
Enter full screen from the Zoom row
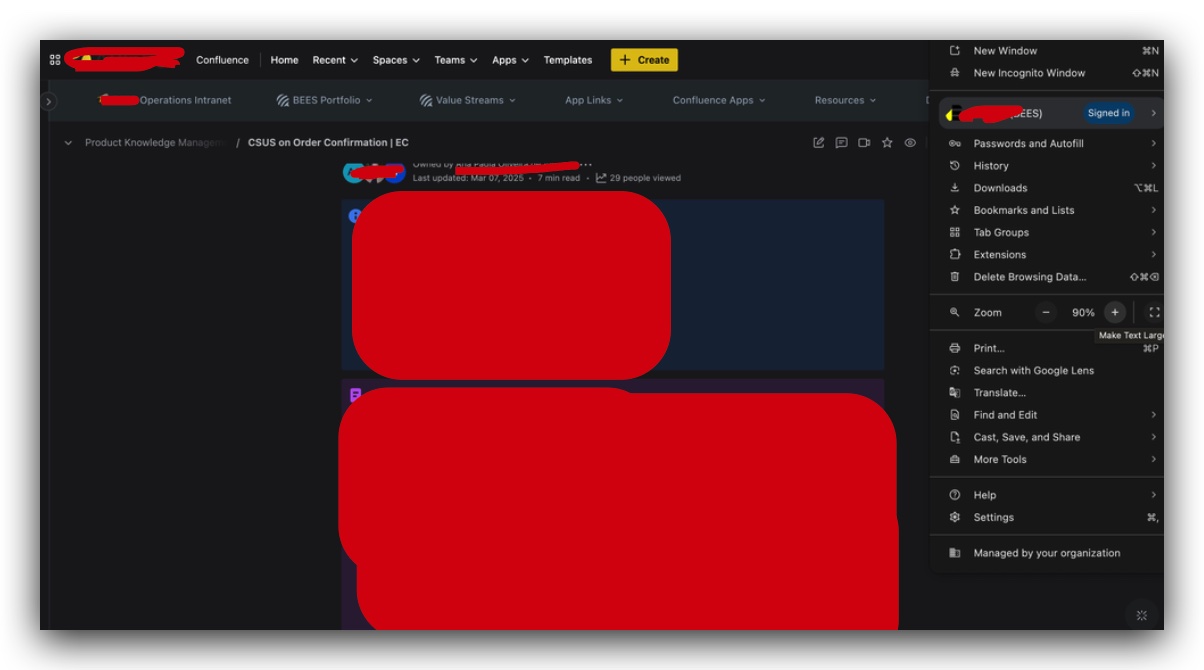coord(1154,312)
